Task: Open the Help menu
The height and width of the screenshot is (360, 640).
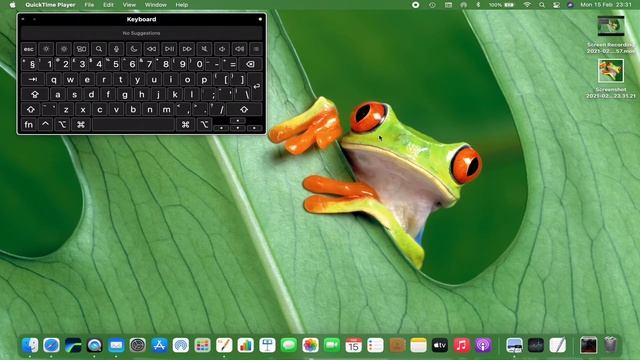Action: (x=182, y=5)
